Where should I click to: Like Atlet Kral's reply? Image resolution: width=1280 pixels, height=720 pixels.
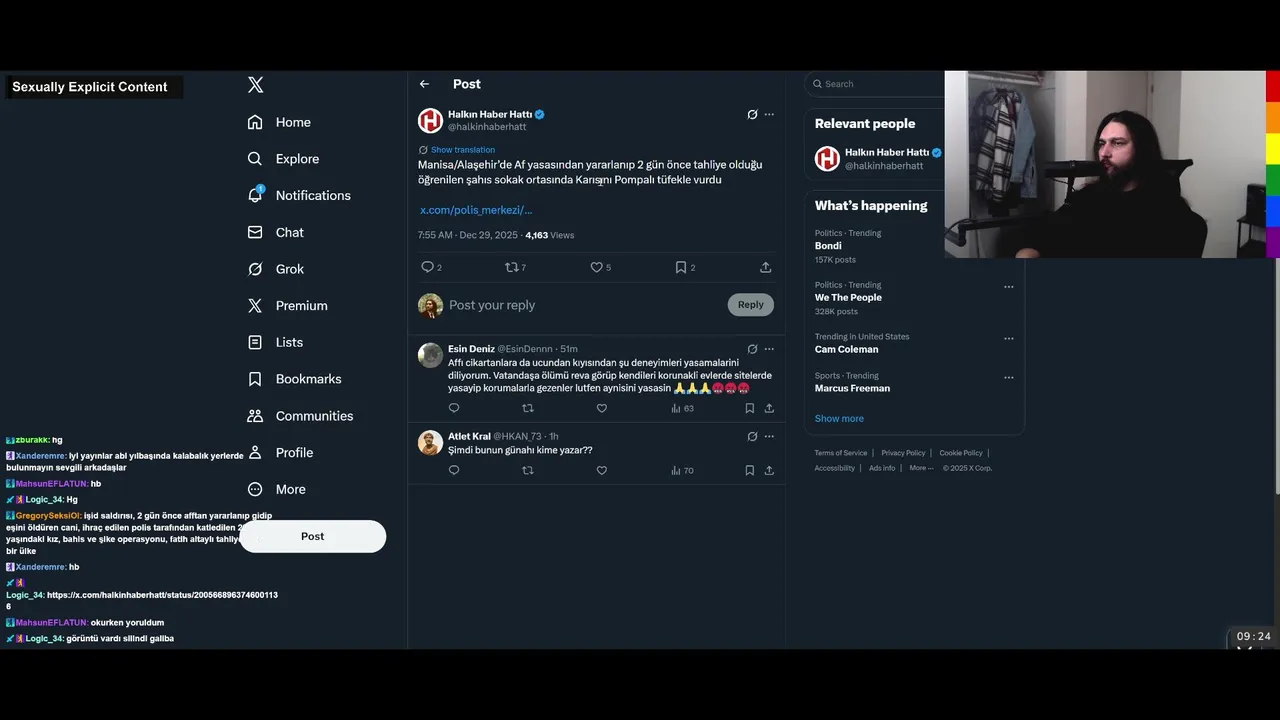(602, 470)
